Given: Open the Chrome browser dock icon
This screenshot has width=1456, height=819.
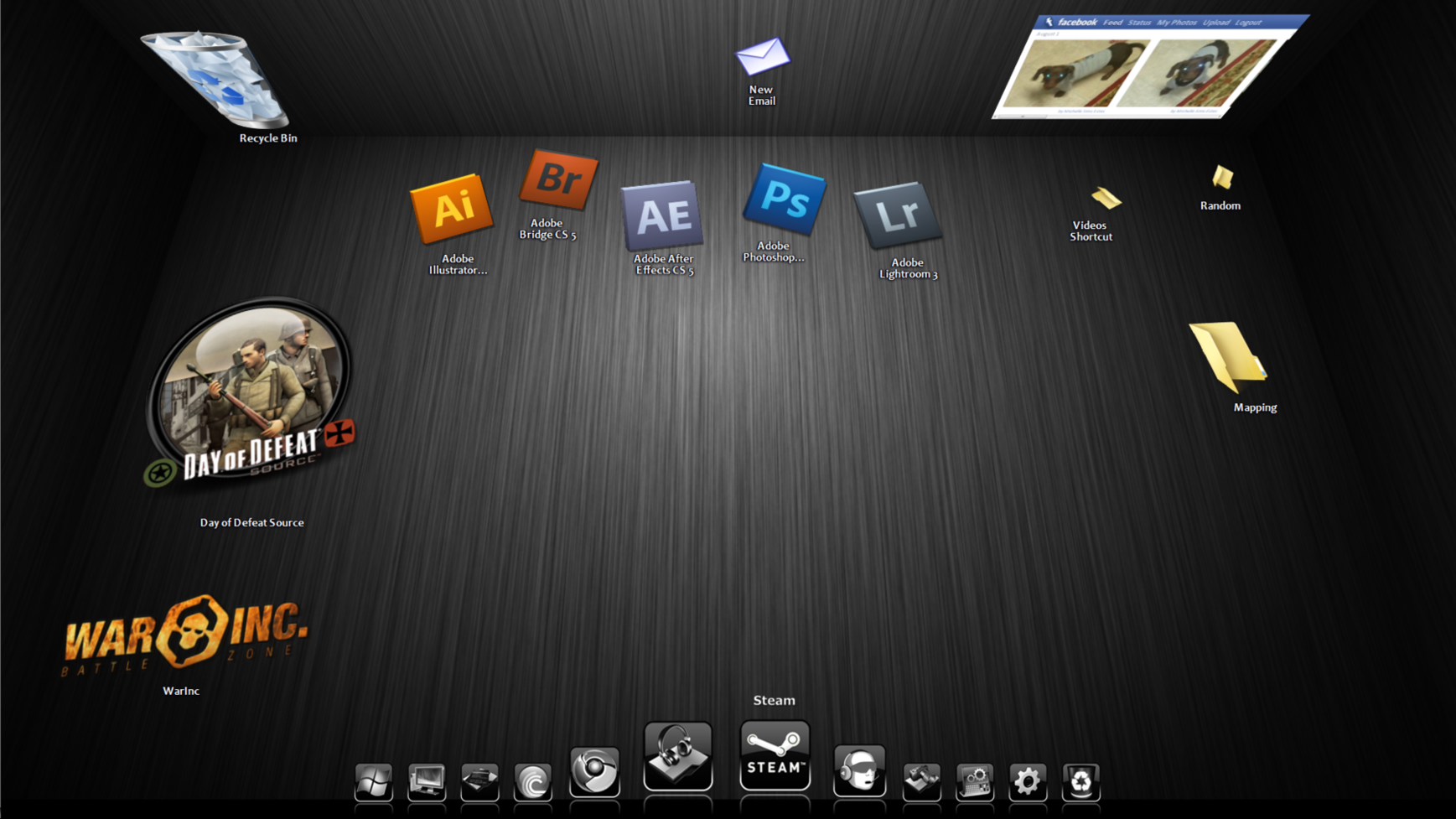Looking at the screenshot, I should [x=594, y=771].
